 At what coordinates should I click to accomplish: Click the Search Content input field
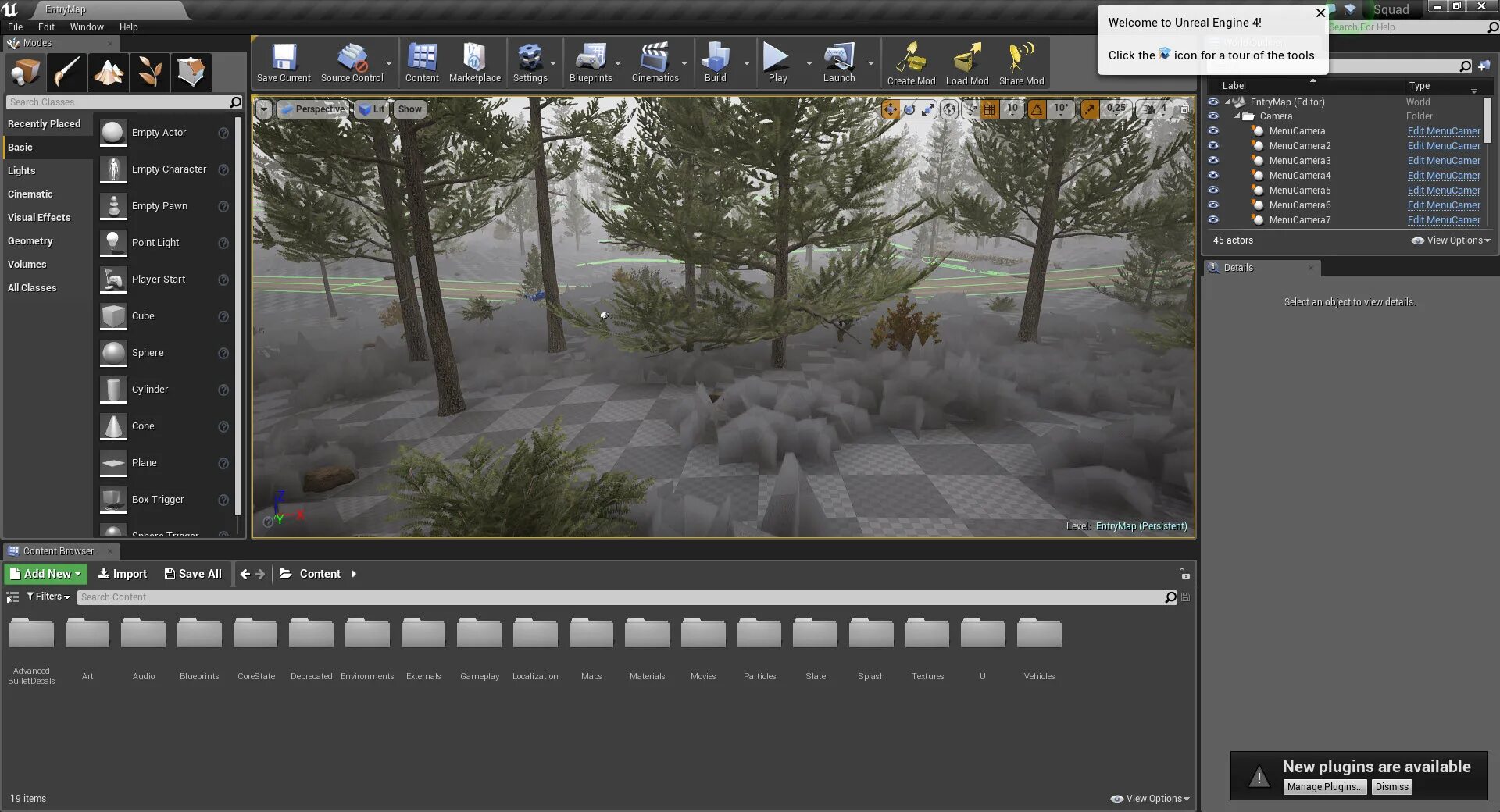tap(621, 597)
